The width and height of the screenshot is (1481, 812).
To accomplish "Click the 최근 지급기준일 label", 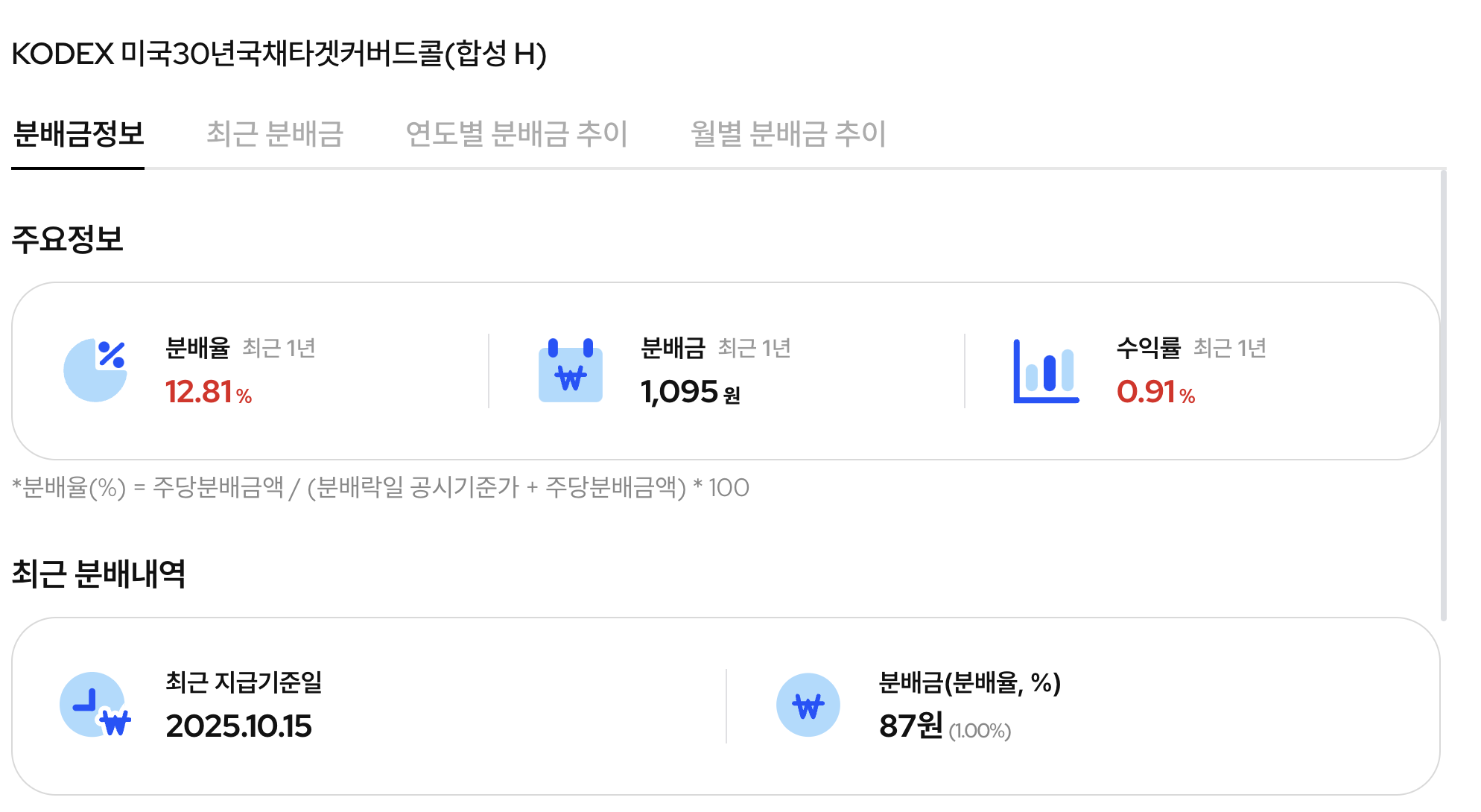I will click(x=244, y=682).
